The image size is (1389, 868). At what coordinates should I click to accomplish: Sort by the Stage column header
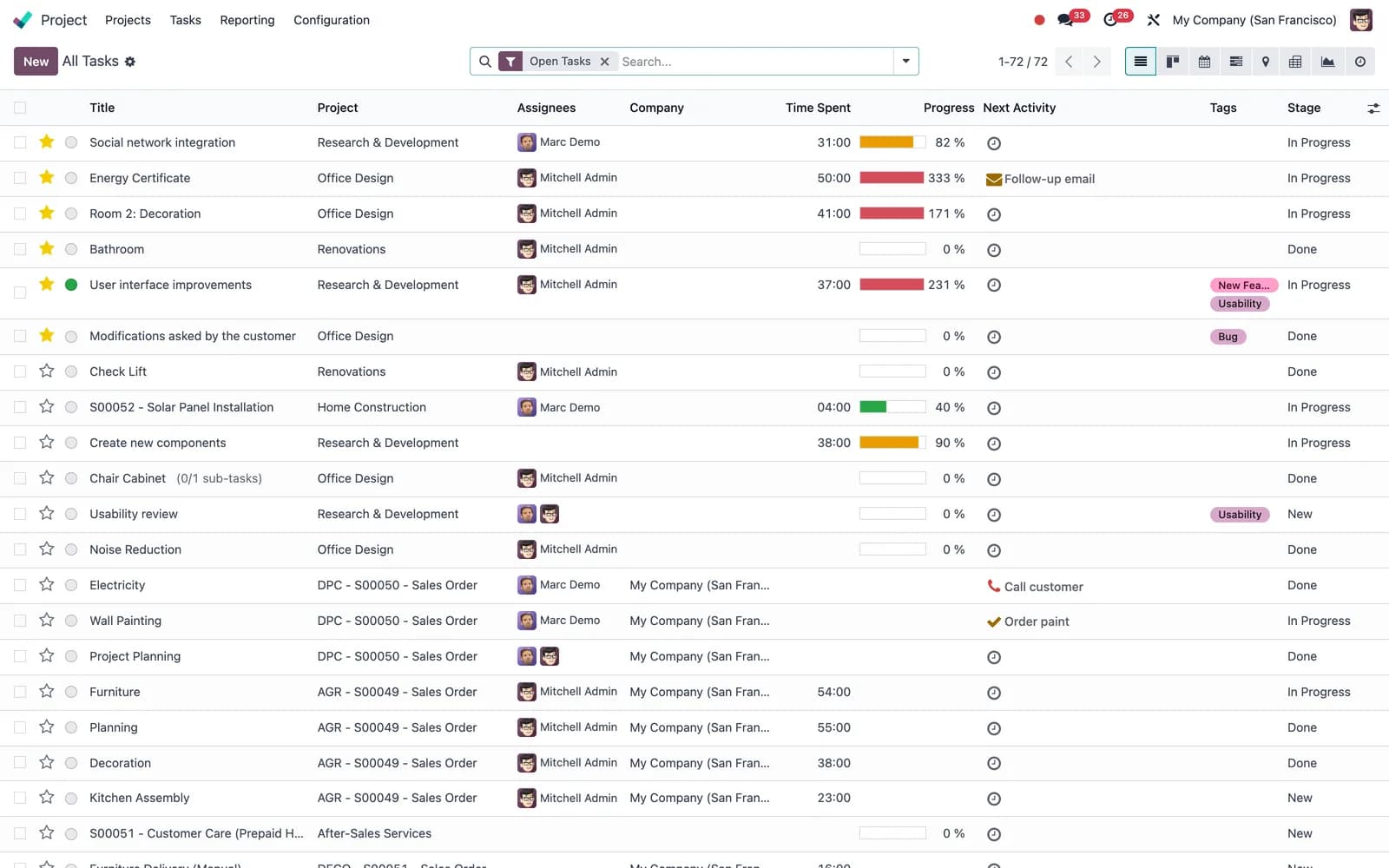tap(1304, 108)
